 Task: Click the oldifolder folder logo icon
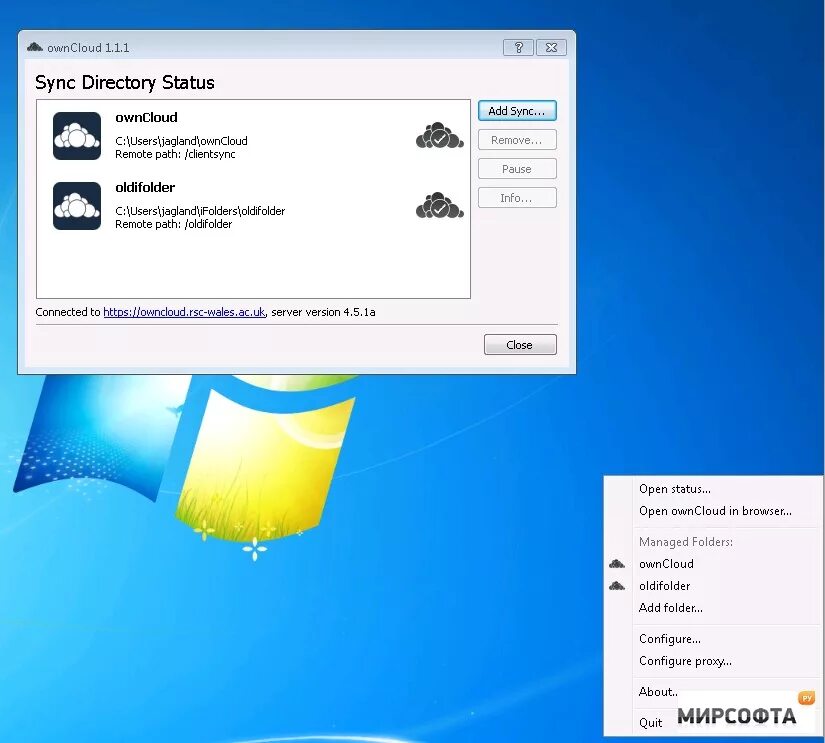(77, 206)
